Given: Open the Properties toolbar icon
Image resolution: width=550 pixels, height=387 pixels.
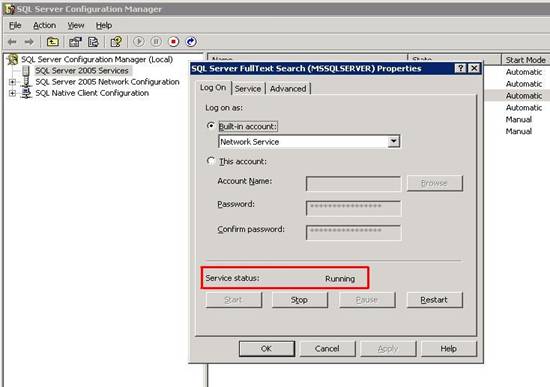Looking at the screenshot, I should point(75,42).
